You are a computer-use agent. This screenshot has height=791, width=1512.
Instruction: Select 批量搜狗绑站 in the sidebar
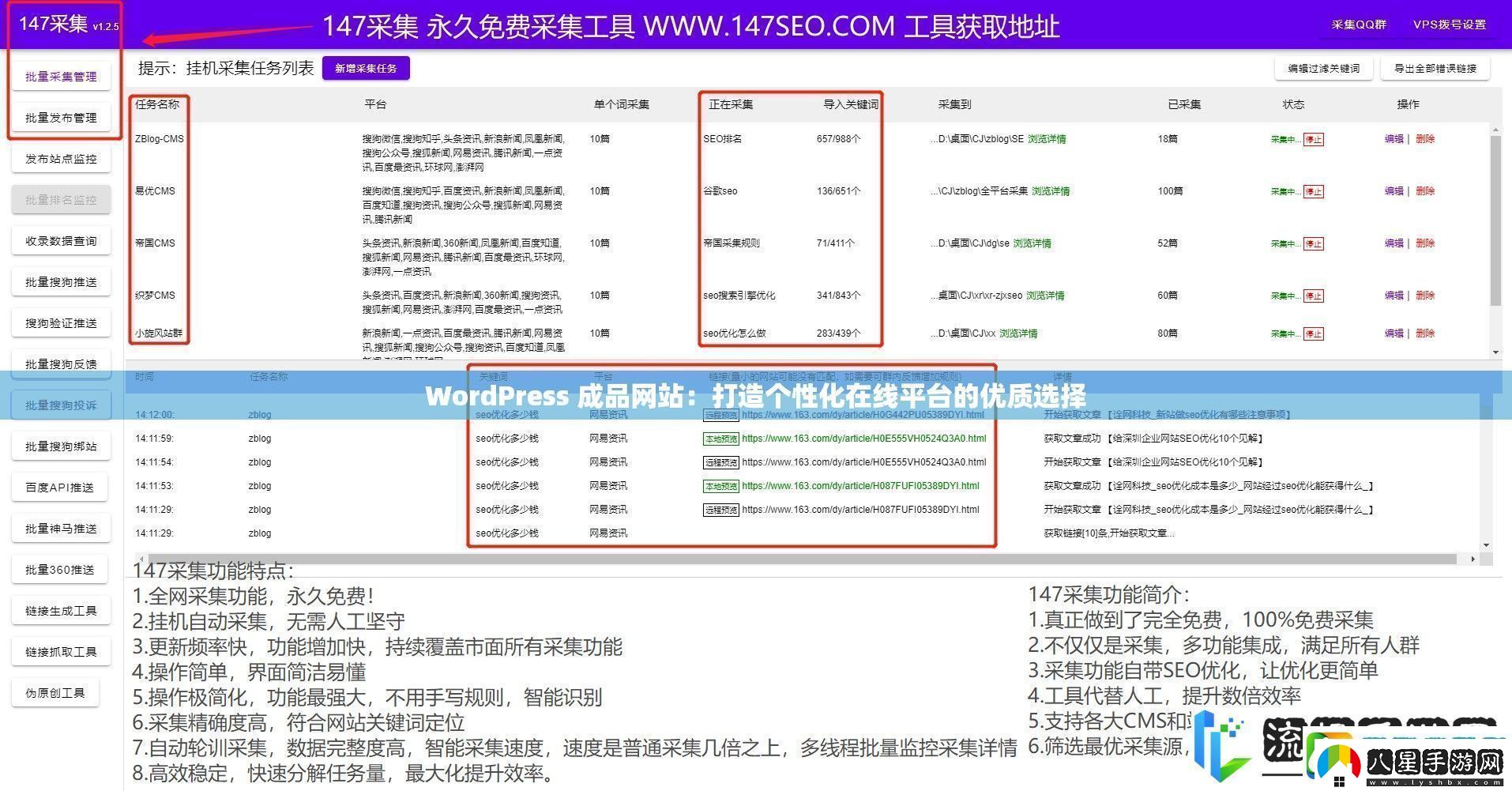[61, 446]
